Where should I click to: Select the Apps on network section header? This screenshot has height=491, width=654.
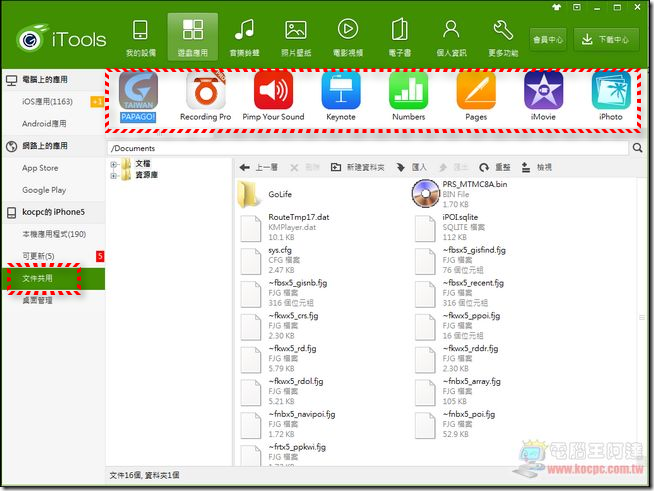53,146
